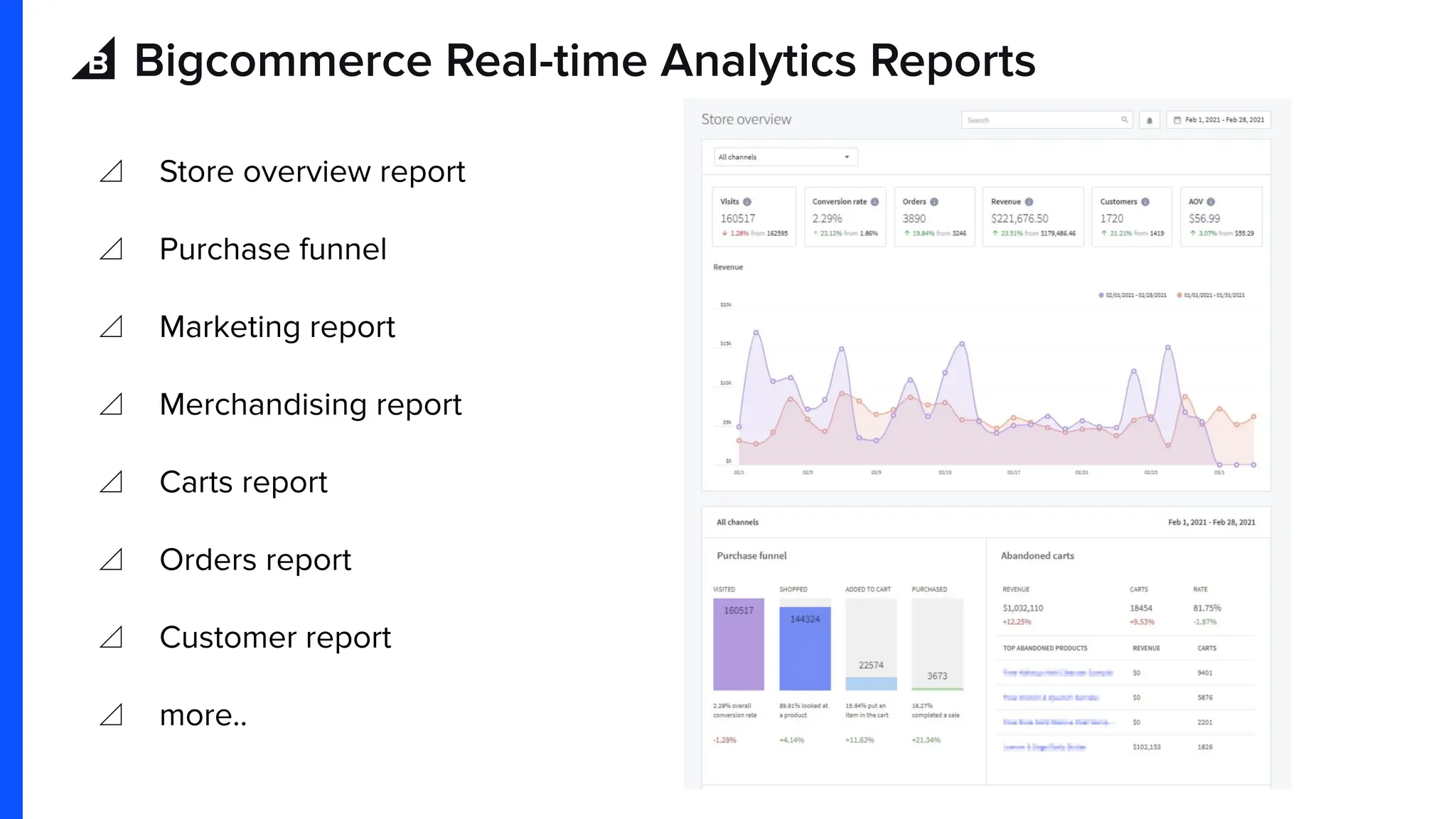Click the All channels label above Purchase funnel
The height and width of the screenshot is (819, 1456).
(x=737, y=523)
